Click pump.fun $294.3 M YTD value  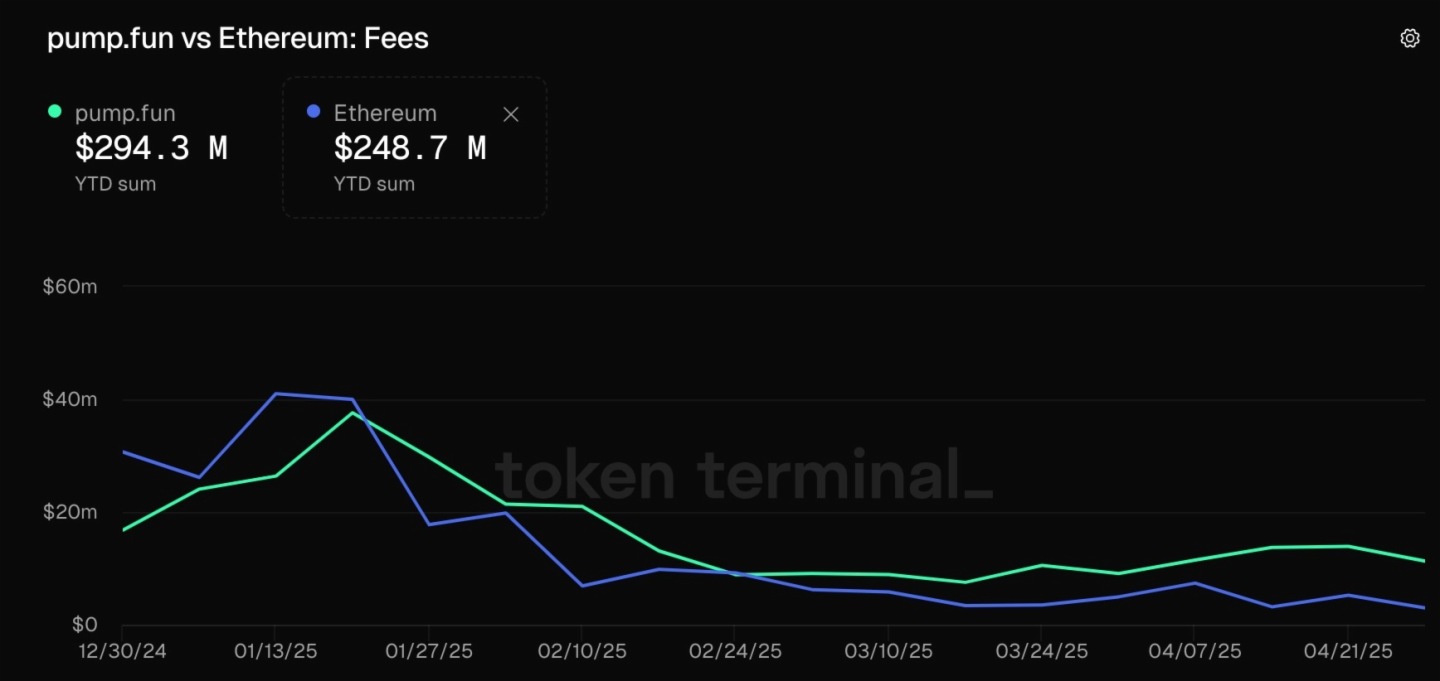point(151,148)
